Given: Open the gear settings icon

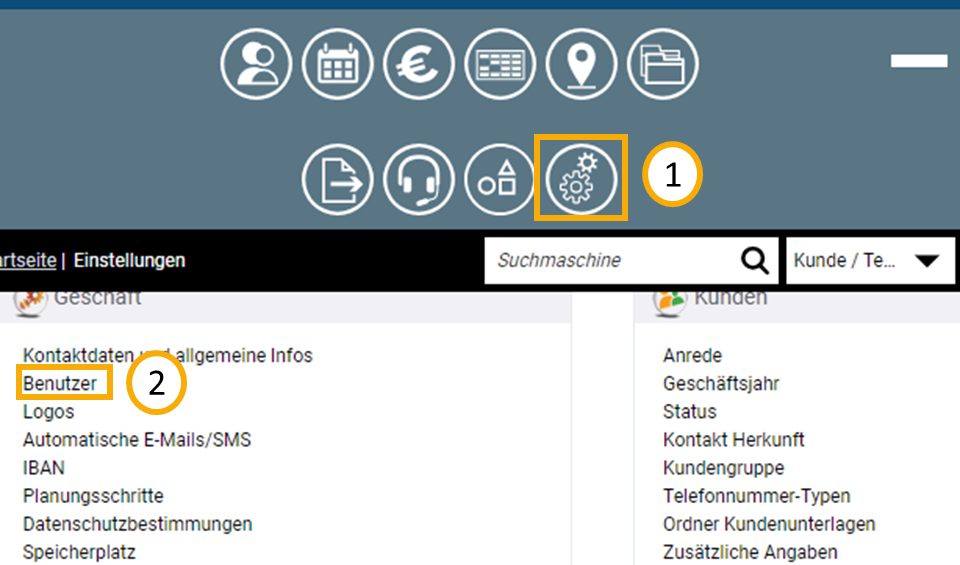Looking at the screenshot, I should tap(581, 180).
